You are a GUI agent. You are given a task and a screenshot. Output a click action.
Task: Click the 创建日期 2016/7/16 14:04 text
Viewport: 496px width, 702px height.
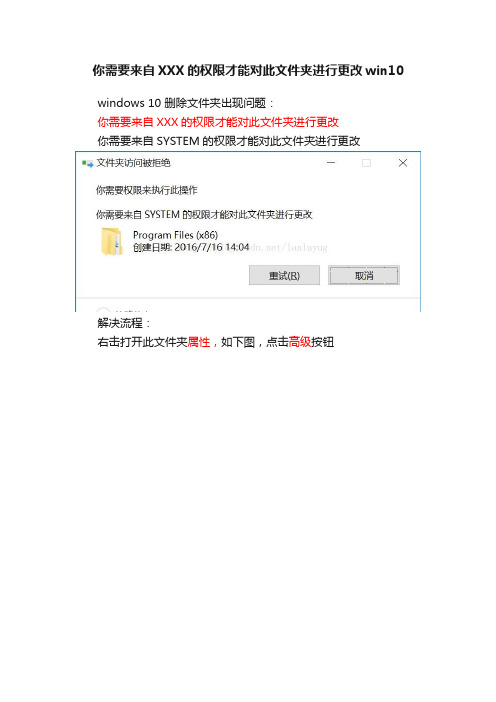(x=191, y=247)
